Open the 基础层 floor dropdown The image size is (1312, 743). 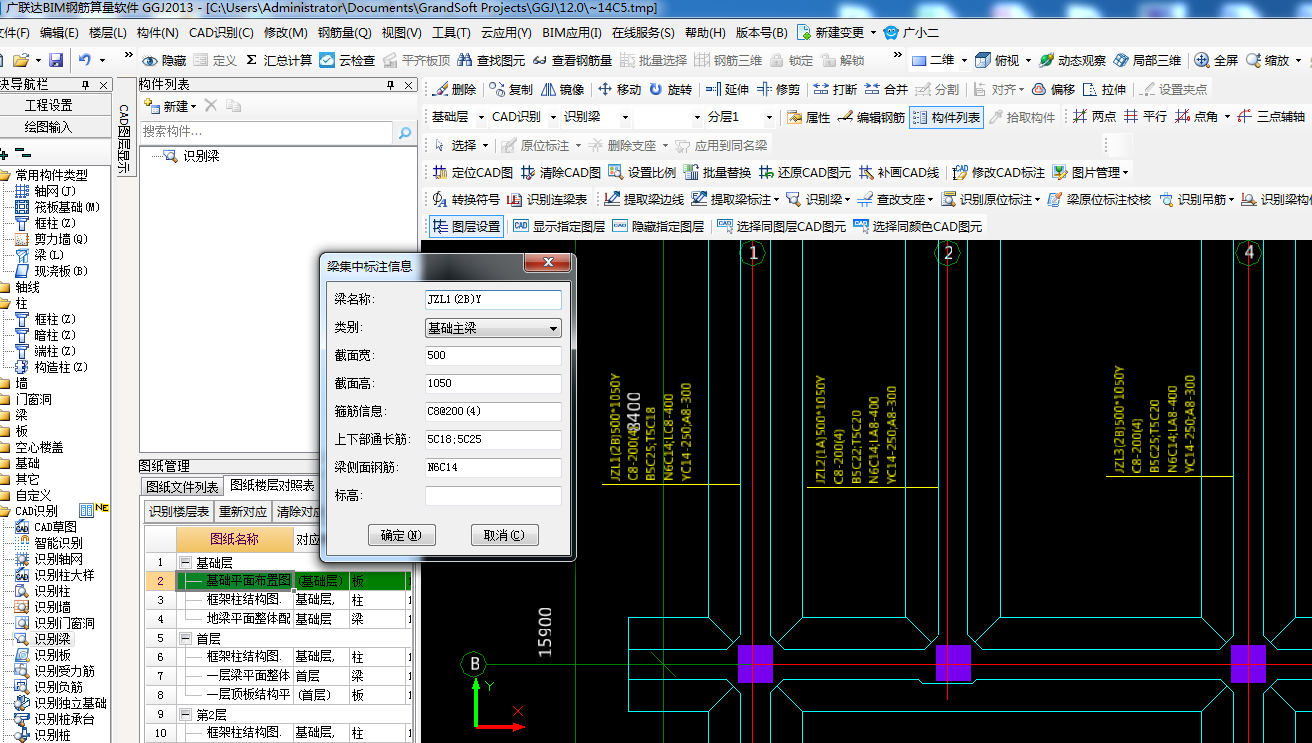click(456, 117)
